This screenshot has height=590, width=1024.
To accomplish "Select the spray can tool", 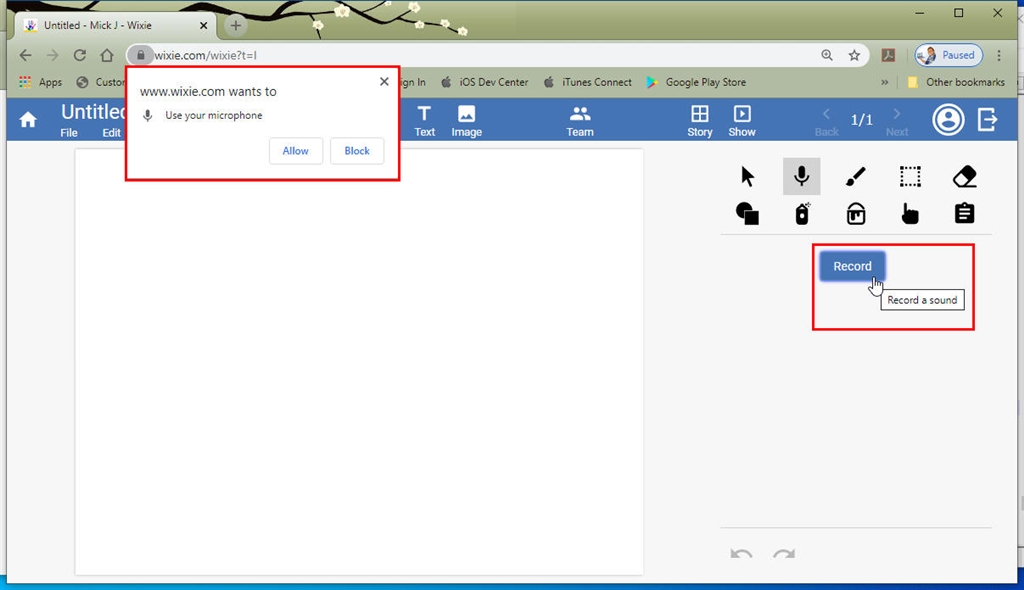I will click(x=802, y=214).
